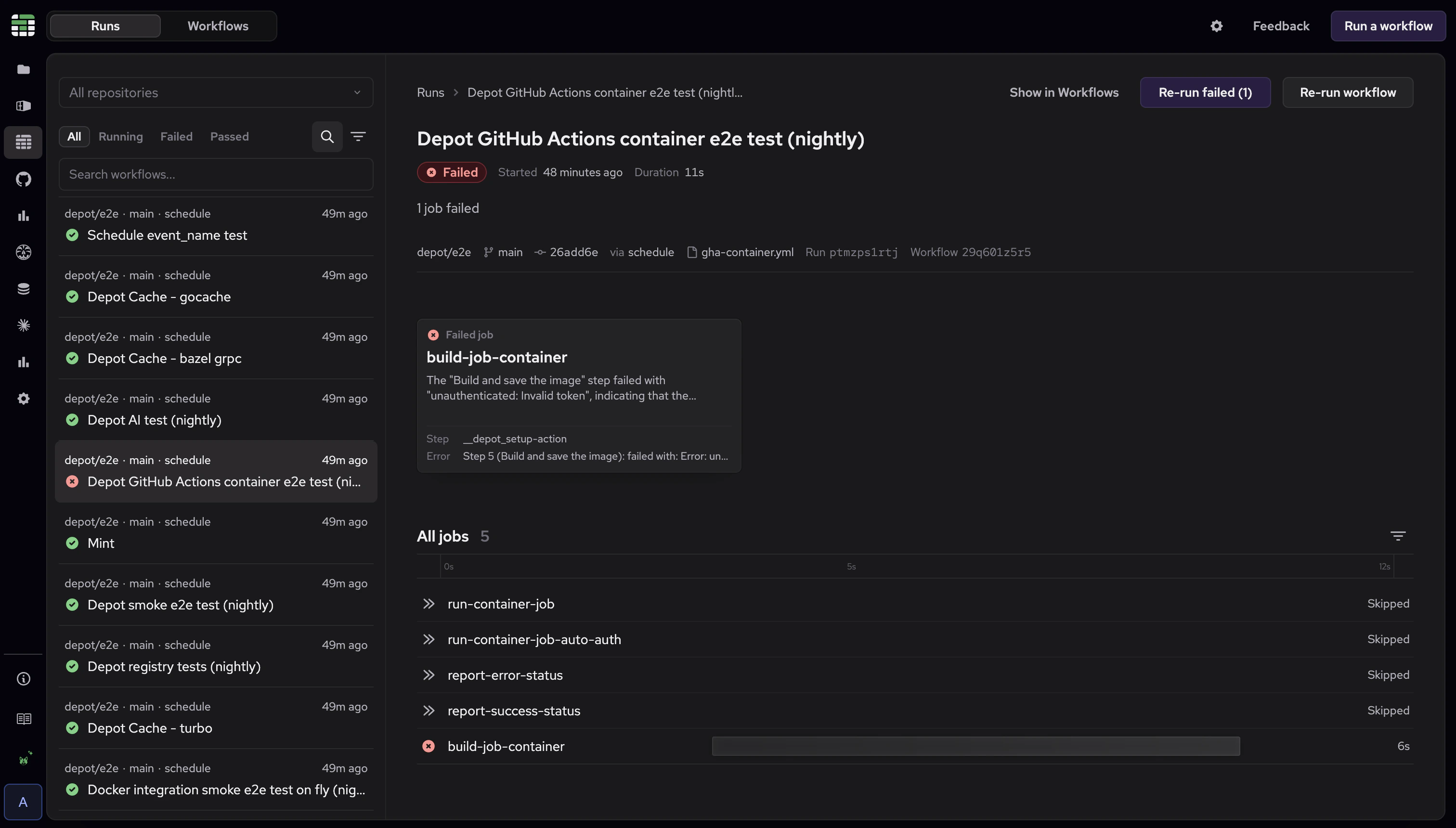Click the depot/e2e repository in run details
Image resolution: width=1456 pixels, height=828 pixels.
pyautogui.click(x=443, y=252)
